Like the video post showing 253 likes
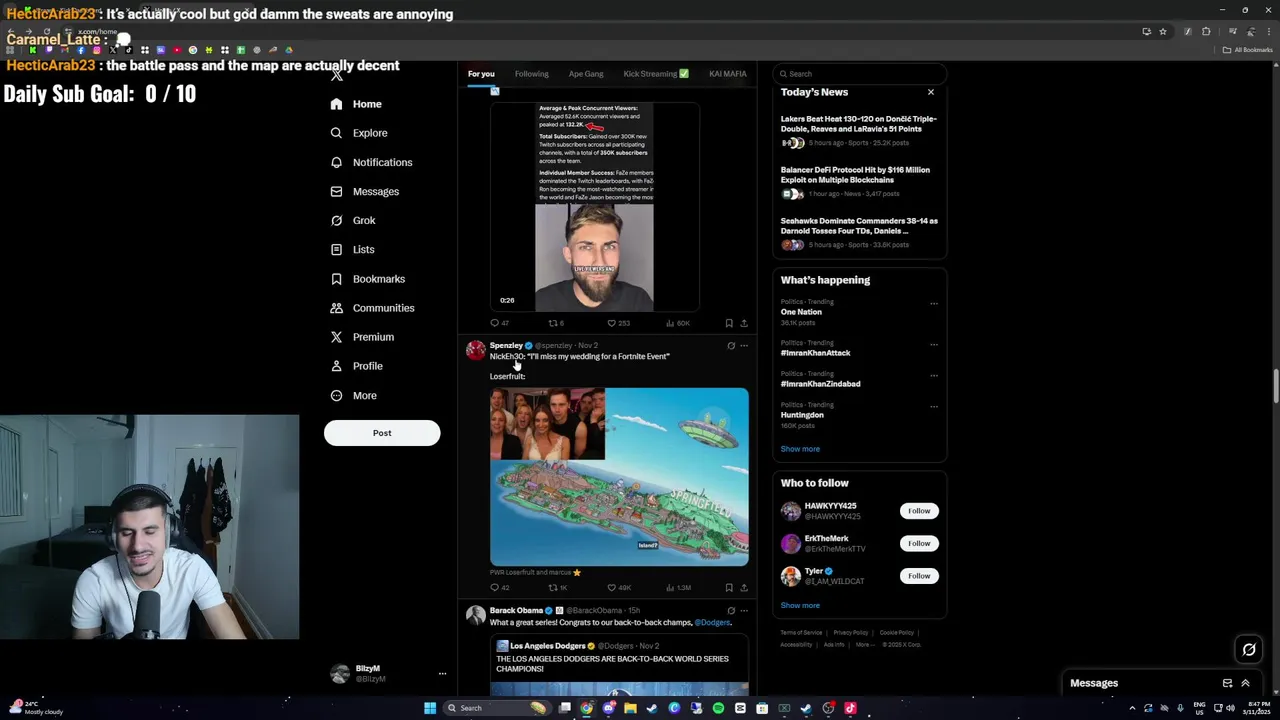Screen dimensions: 1280x720 point(618,323)
